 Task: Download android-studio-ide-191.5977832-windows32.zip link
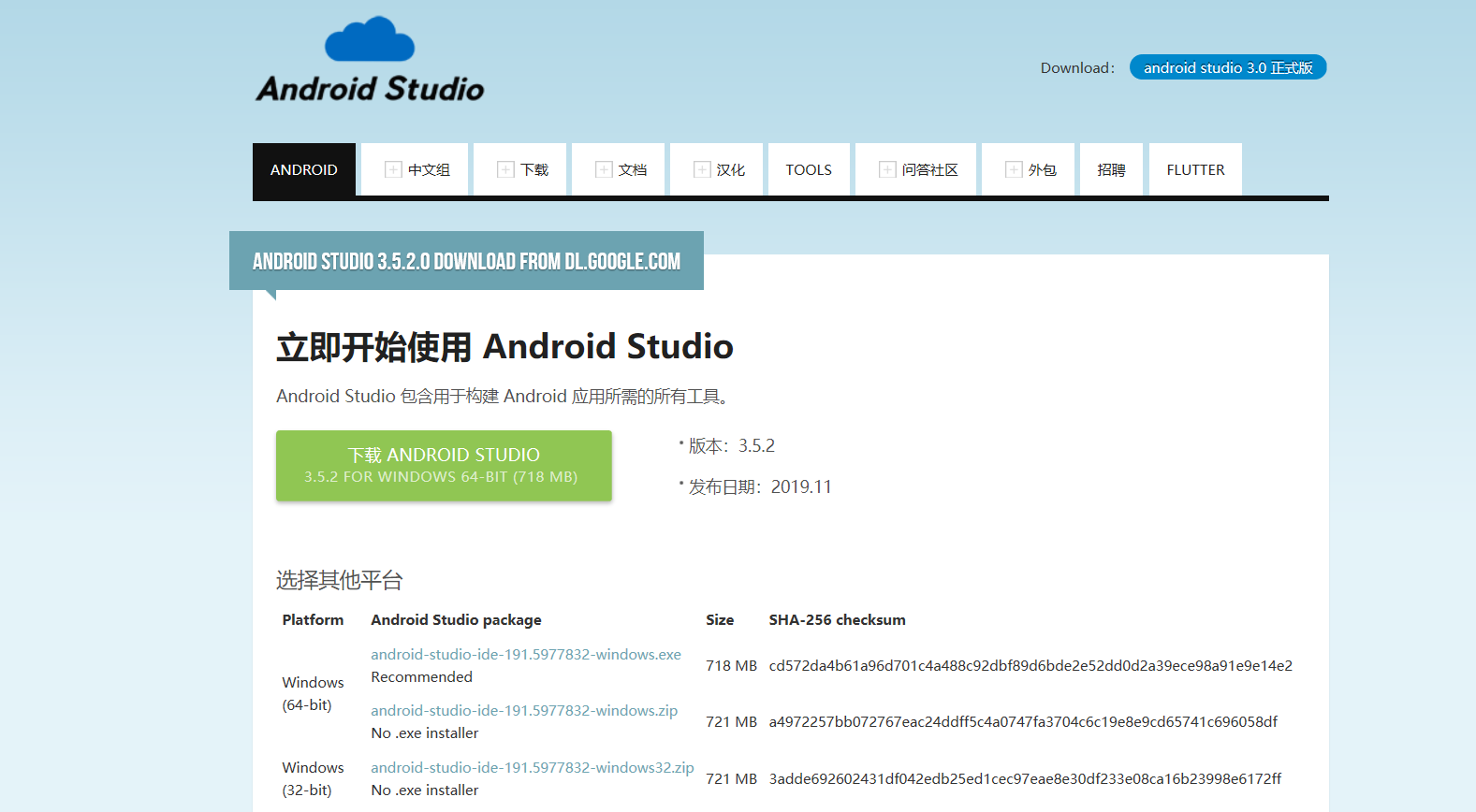click(x=533, y=768)
